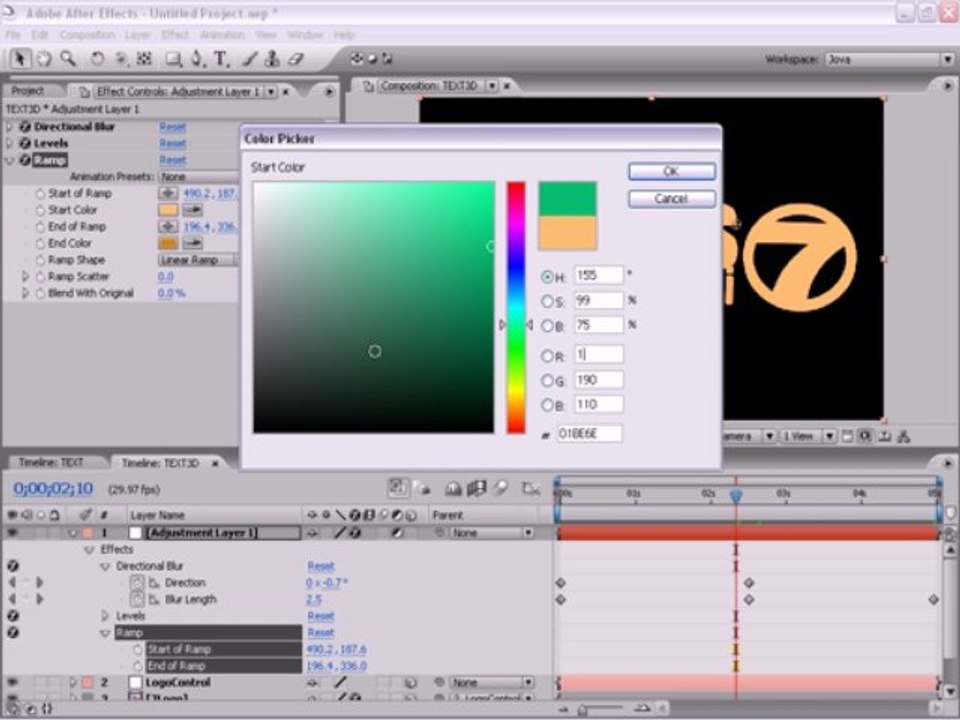
Task: Select the S saturation radio button
Action: (547, 301)
